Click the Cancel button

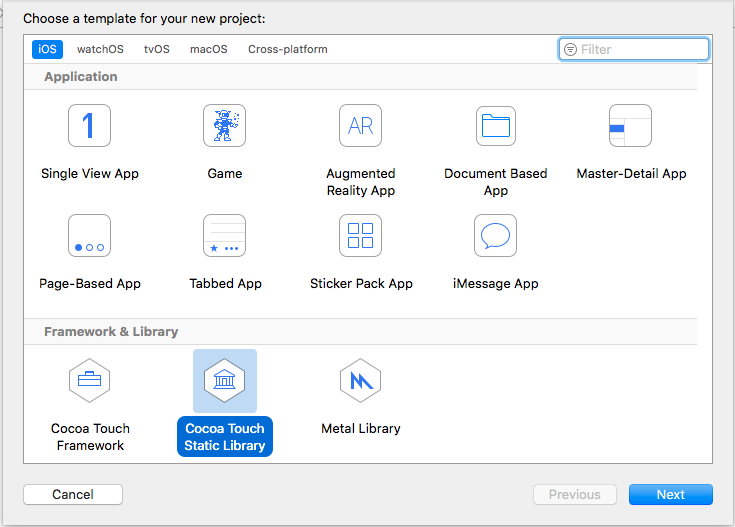pos(73,494)
